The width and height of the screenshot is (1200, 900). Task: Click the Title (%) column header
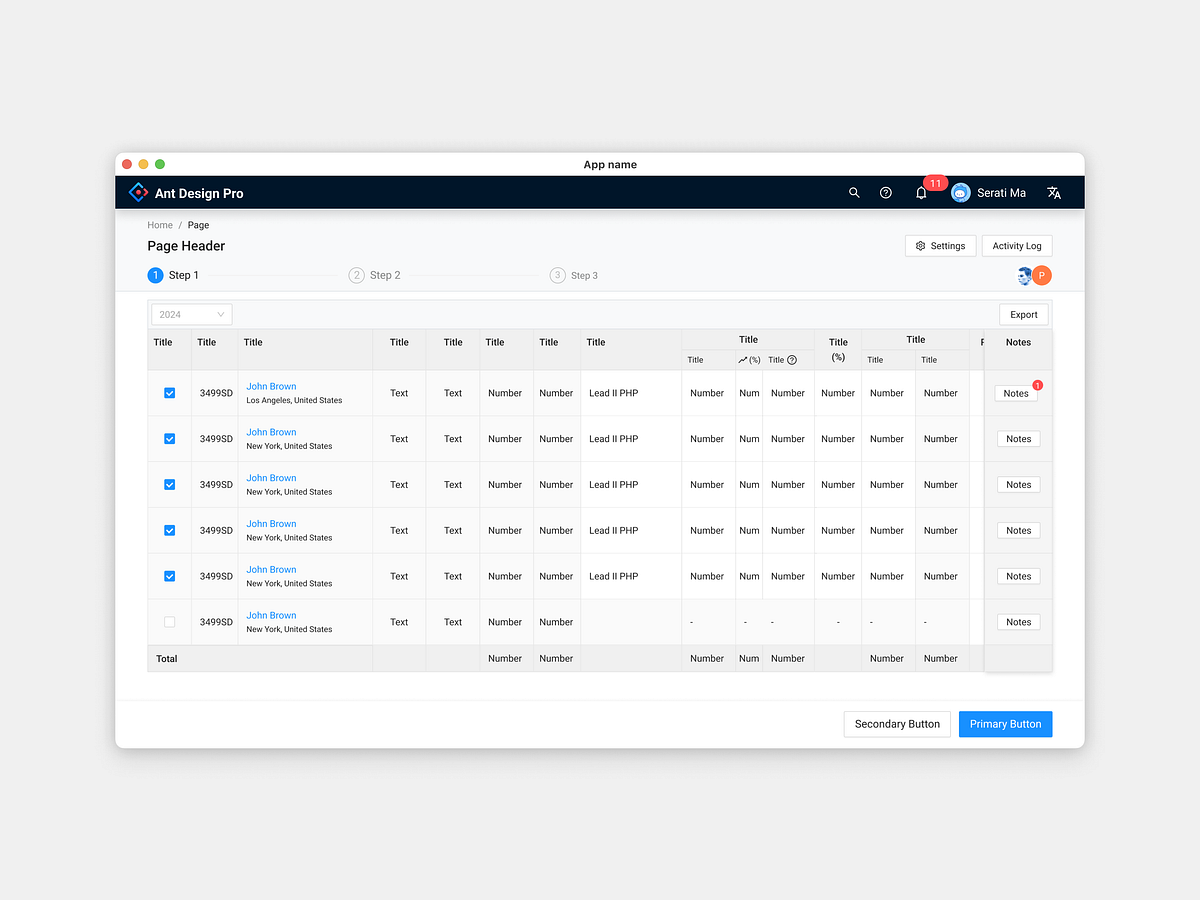pyautogui.click(x=838, y=349)
